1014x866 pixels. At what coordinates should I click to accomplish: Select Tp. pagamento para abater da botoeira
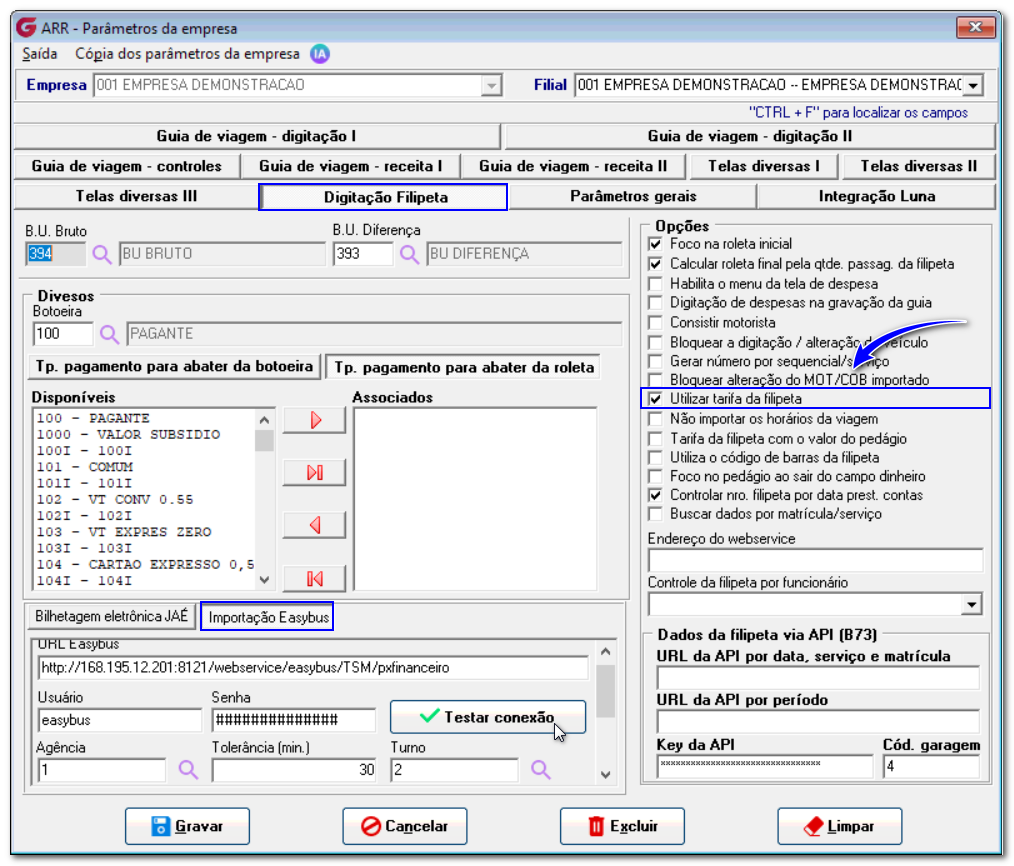pos(175,367)
